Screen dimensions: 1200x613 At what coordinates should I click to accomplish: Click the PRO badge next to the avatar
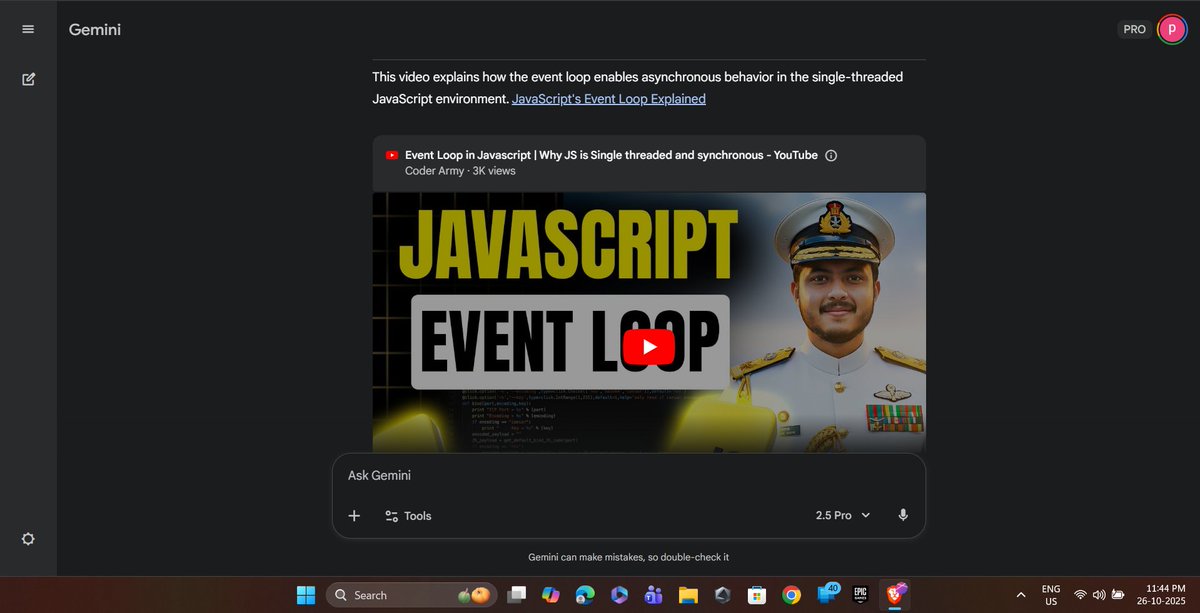pyautogui.click(x=1134, y=29)
